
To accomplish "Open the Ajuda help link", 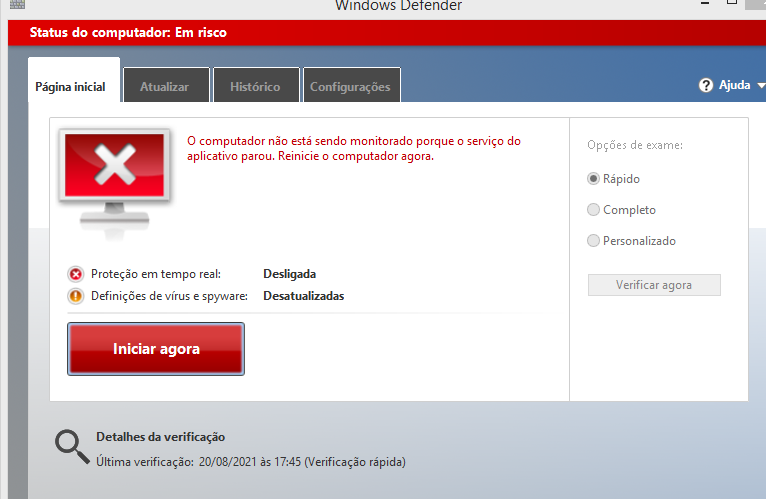I will point(734,85).
